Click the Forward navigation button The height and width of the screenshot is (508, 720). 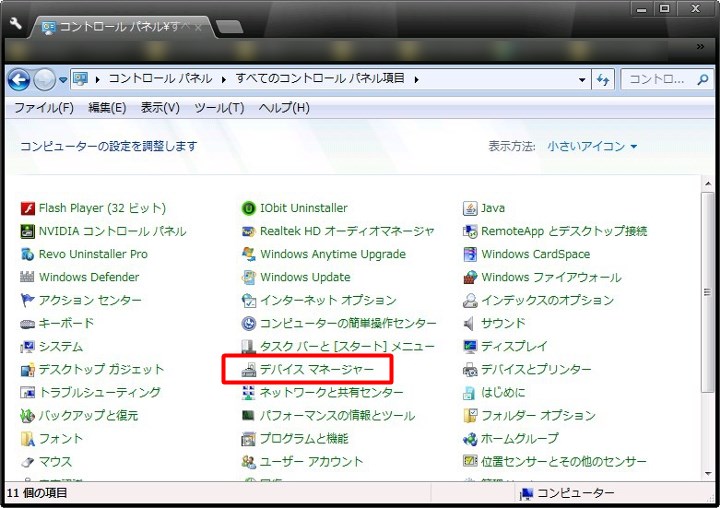pos(45,80)
